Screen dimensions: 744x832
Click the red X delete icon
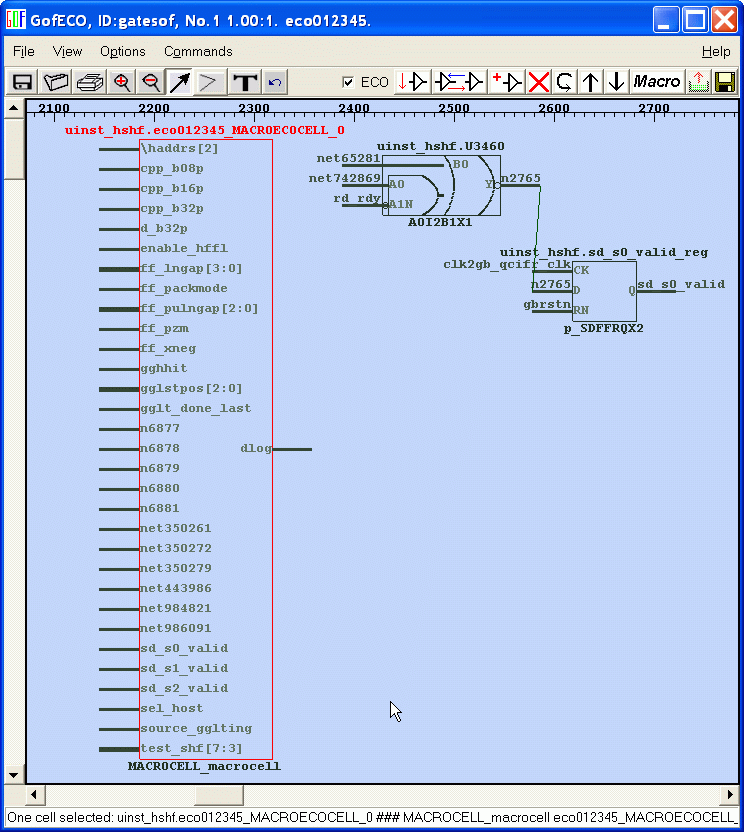539,82
